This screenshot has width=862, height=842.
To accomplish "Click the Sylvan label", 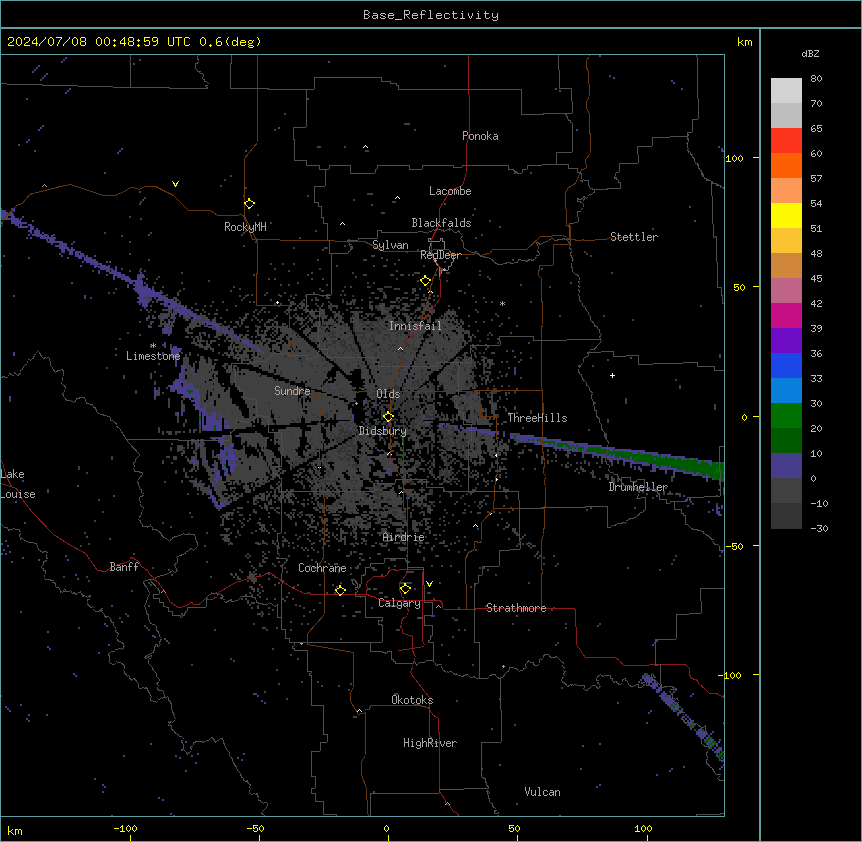I will [390, 245].
